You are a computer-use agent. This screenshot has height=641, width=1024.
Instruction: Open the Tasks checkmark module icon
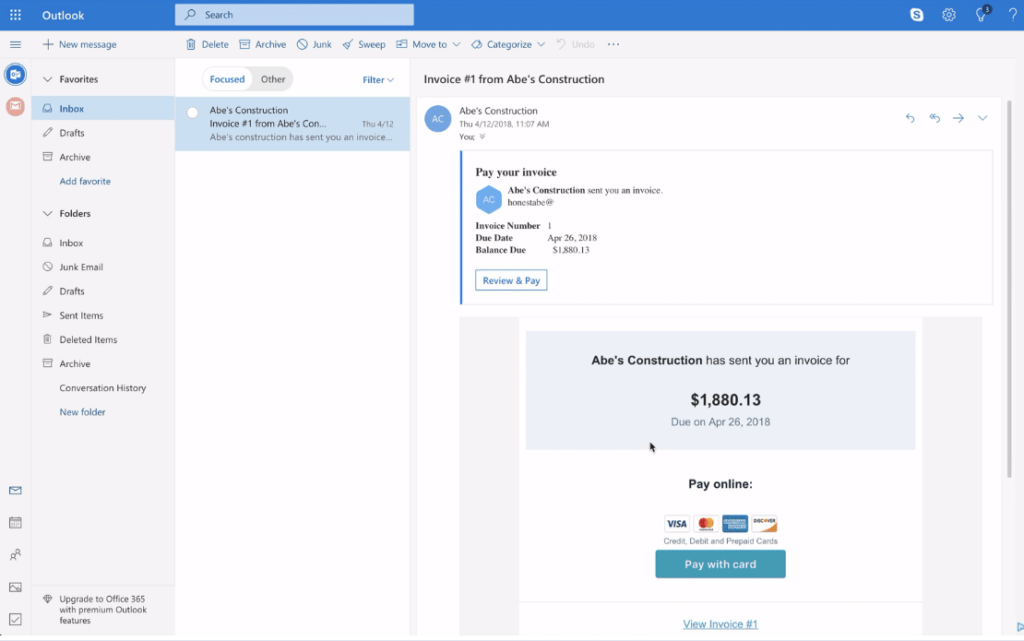pos(15,619)
